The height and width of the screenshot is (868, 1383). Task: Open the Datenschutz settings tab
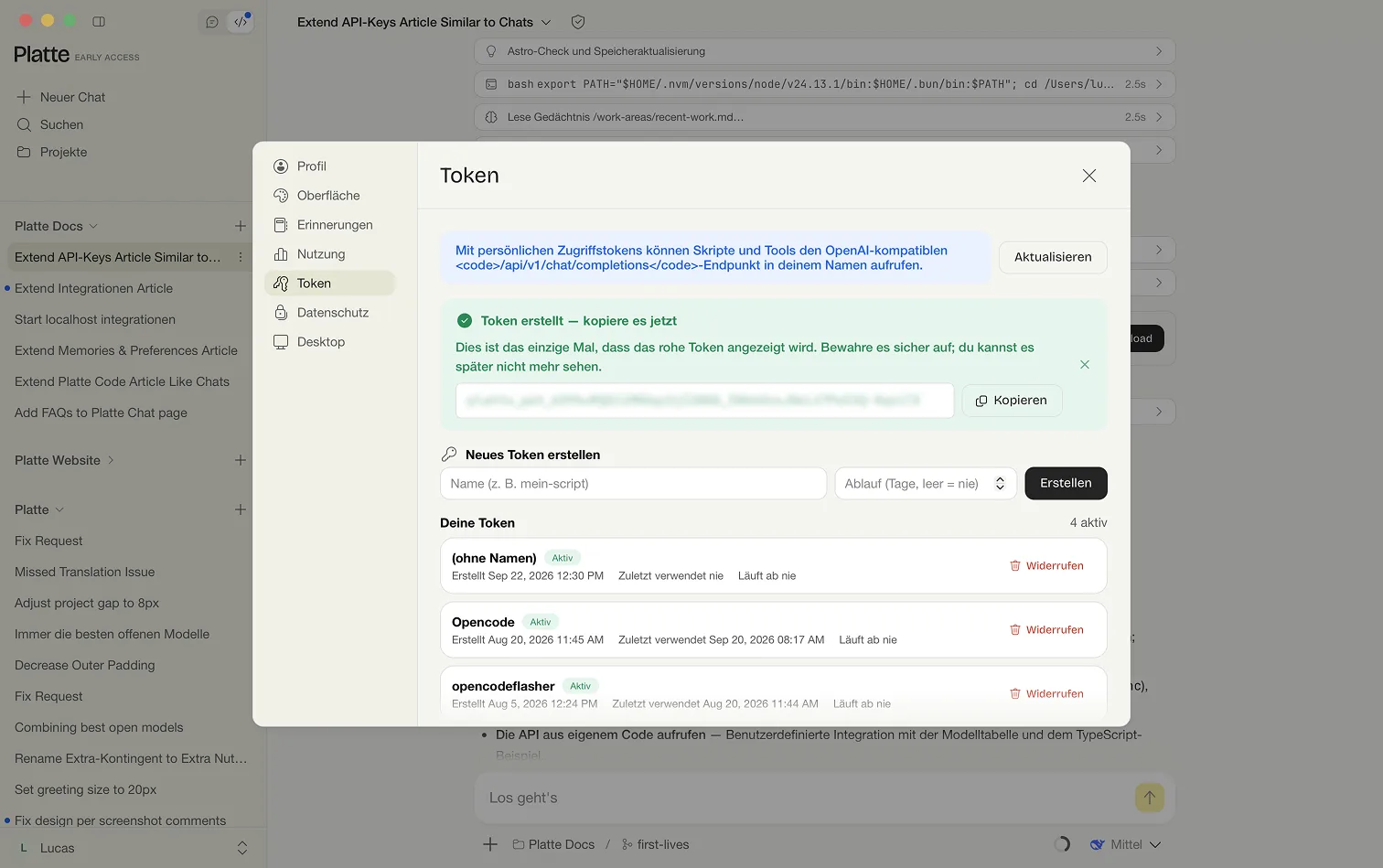tap(329, 313)
